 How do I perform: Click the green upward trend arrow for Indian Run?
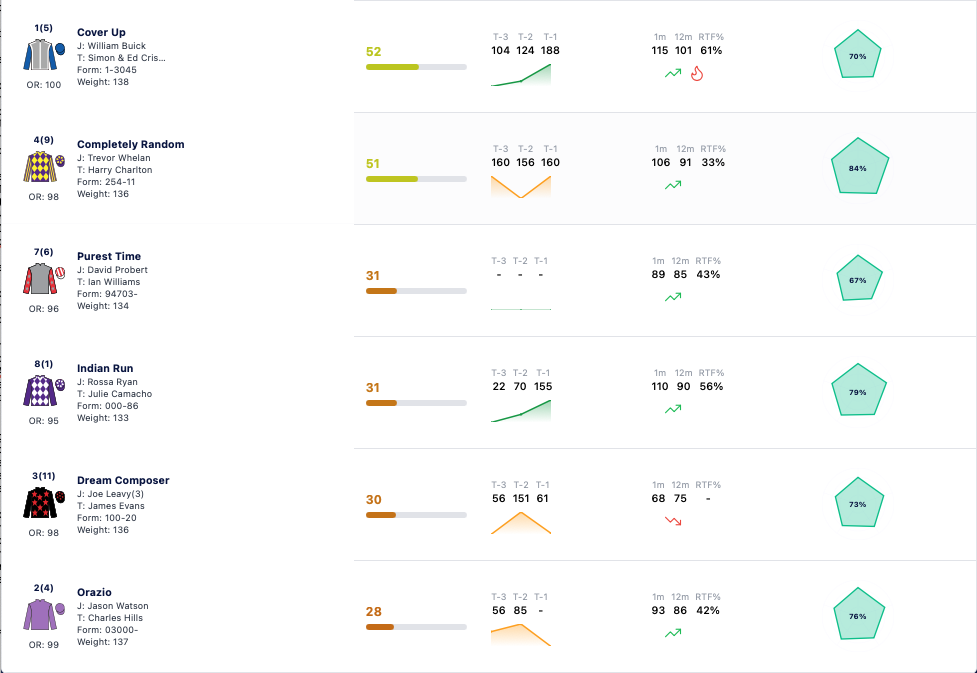(x=673, y=409)
